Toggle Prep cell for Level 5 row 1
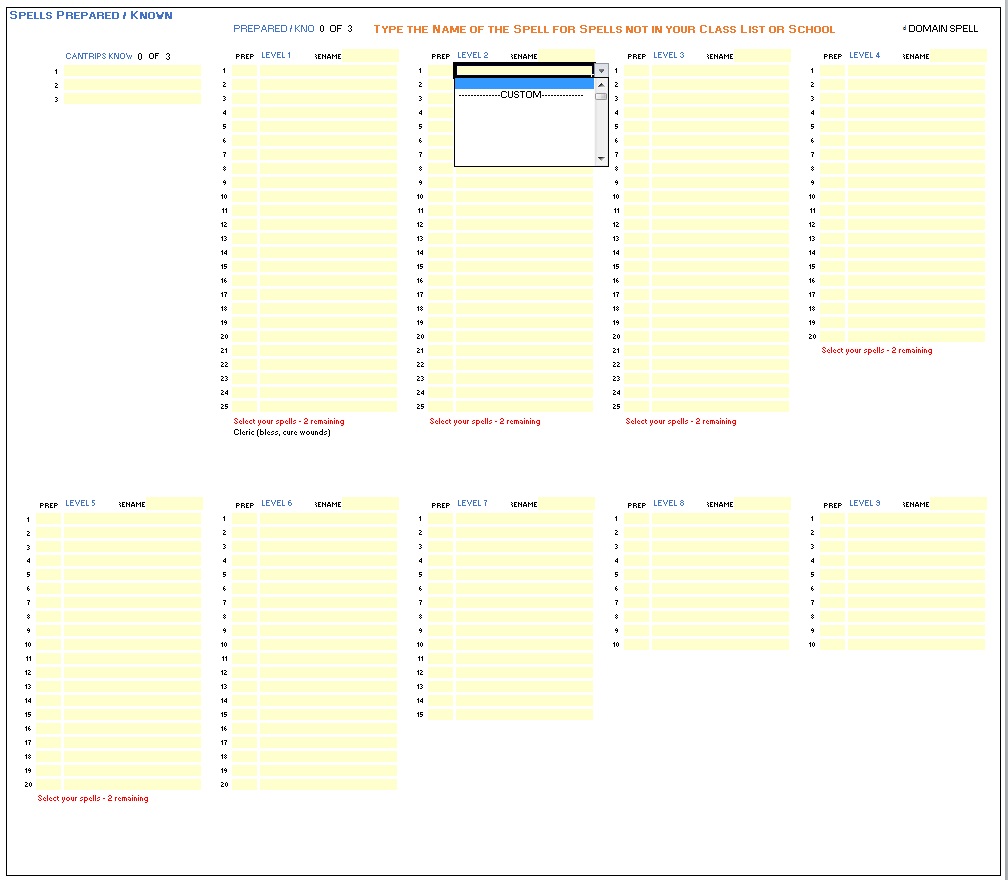 pyautogui.click(x=49, y=519)
